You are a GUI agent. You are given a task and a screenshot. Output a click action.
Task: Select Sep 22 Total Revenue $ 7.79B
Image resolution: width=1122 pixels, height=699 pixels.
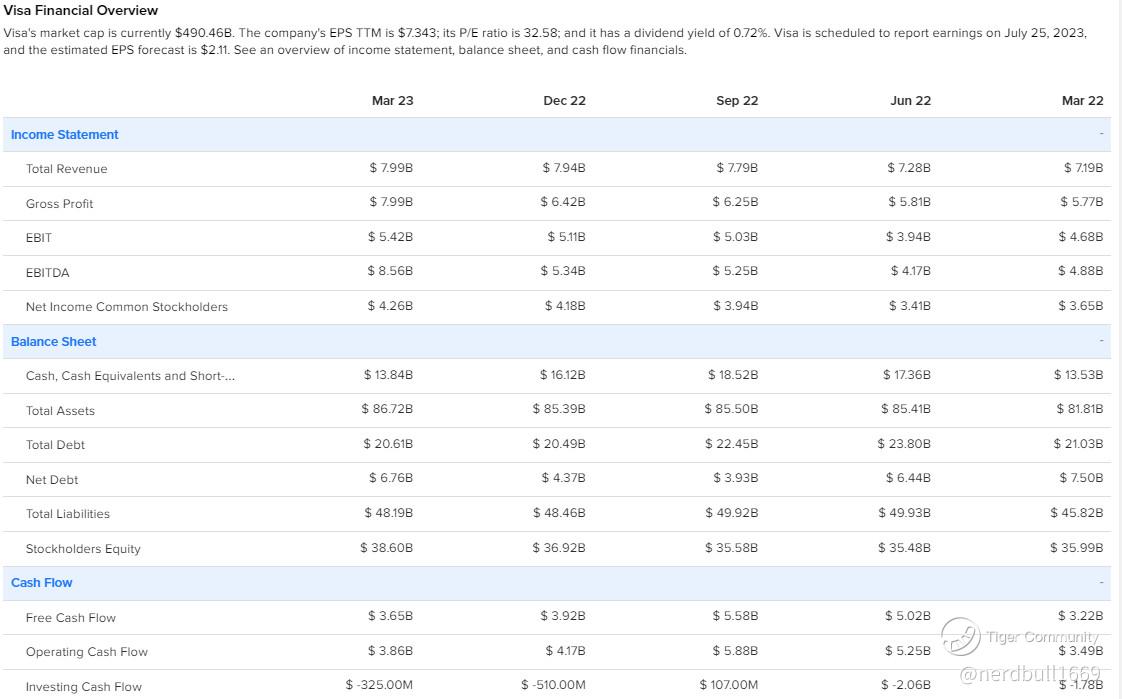pos(737,168)
